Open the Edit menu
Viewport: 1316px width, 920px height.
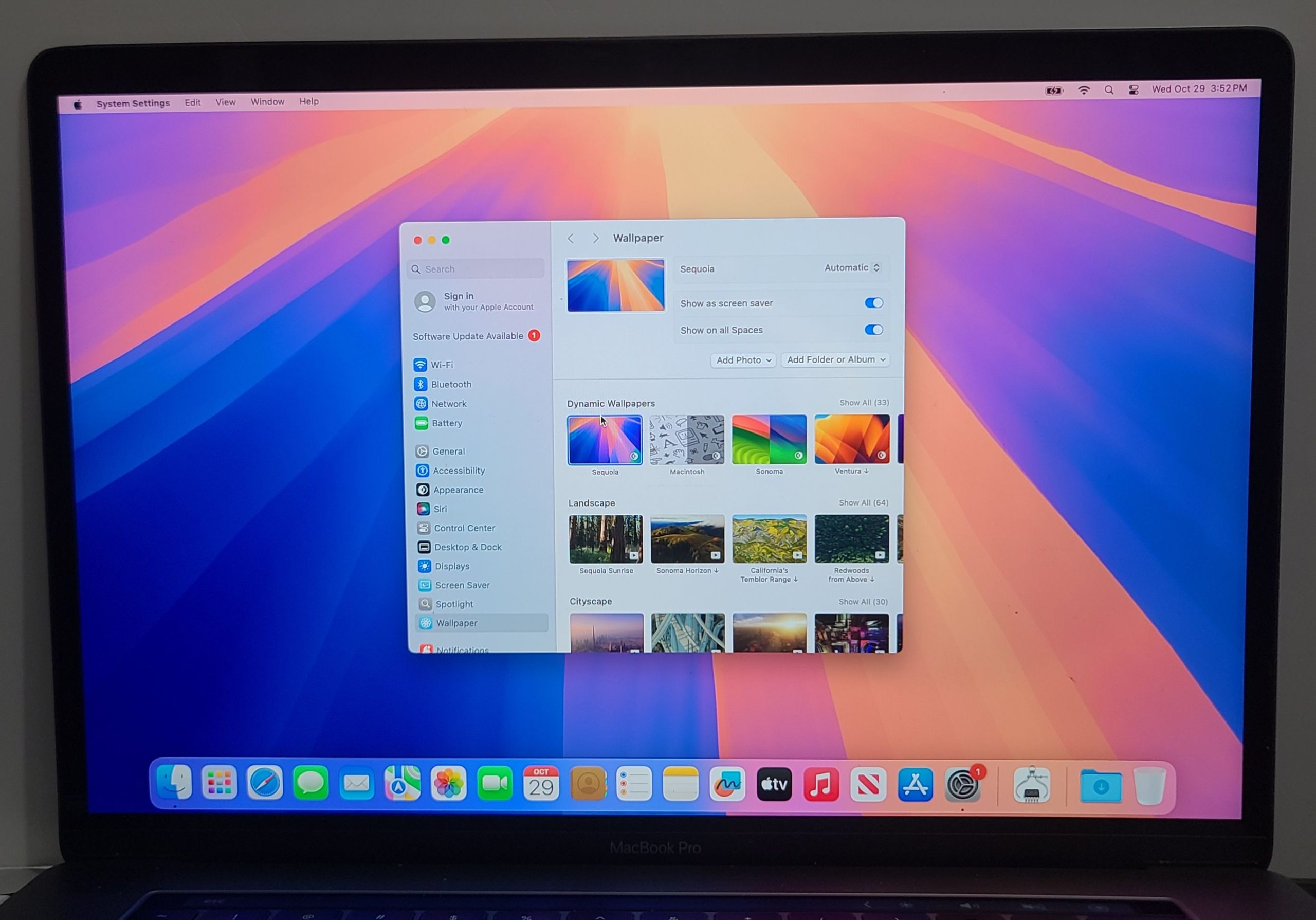click(x=193, y=103)
